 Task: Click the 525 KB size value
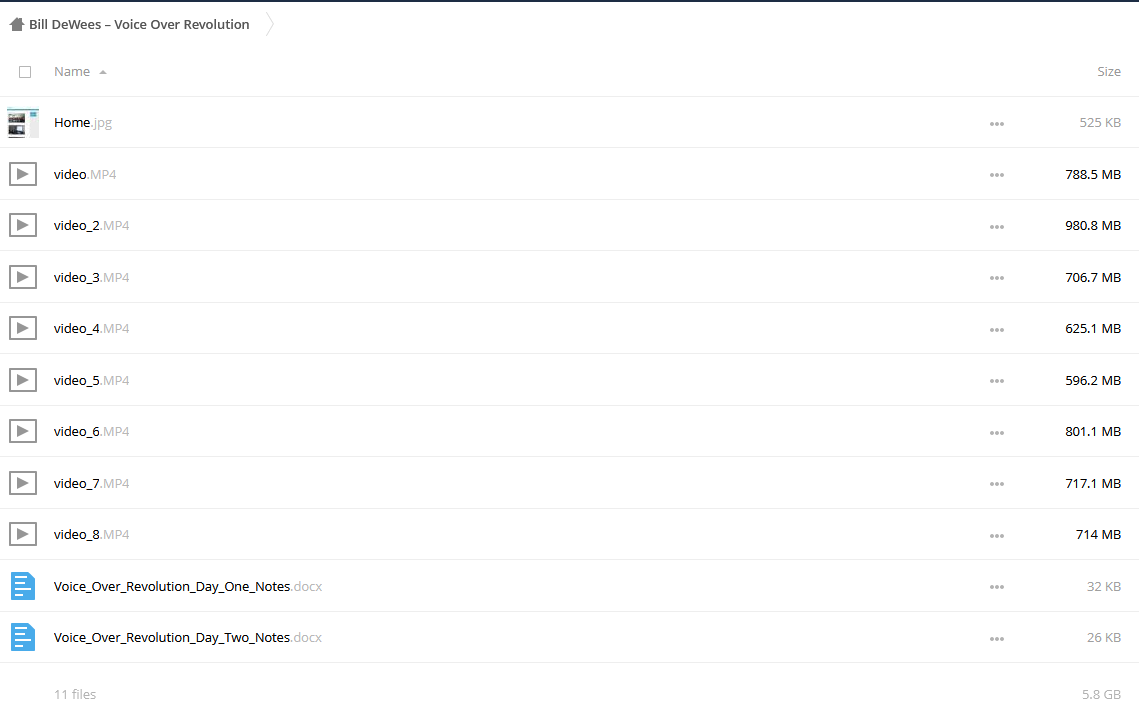1100,123
